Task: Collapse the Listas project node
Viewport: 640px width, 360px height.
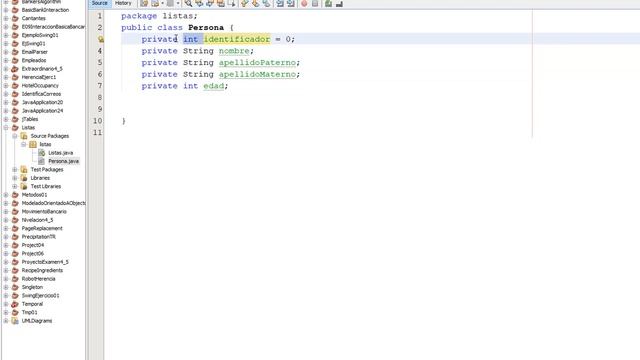Action: tap(6, 128)
